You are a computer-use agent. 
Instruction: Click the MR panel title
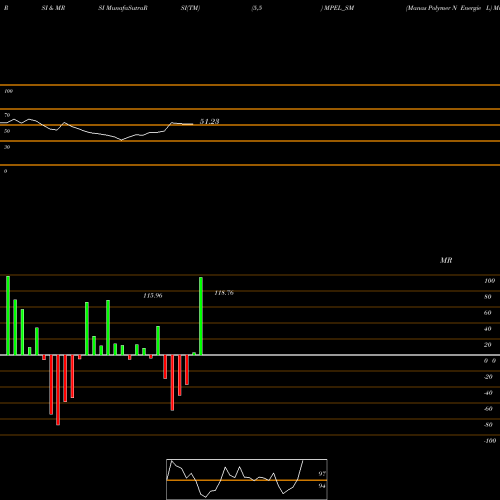[446, 260]
